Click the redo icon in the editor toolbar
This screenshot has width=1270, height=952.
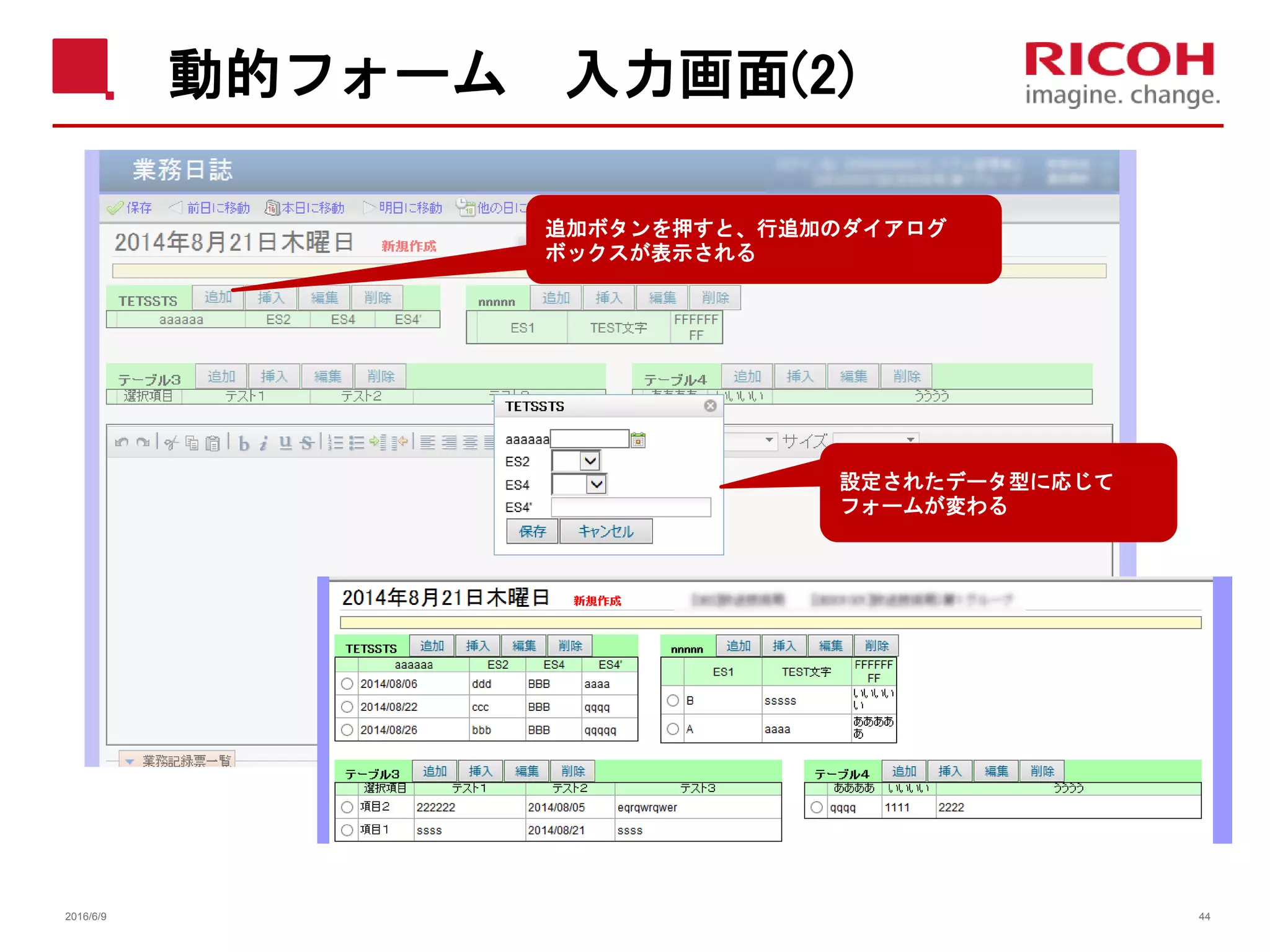click(x=143, y=443)
